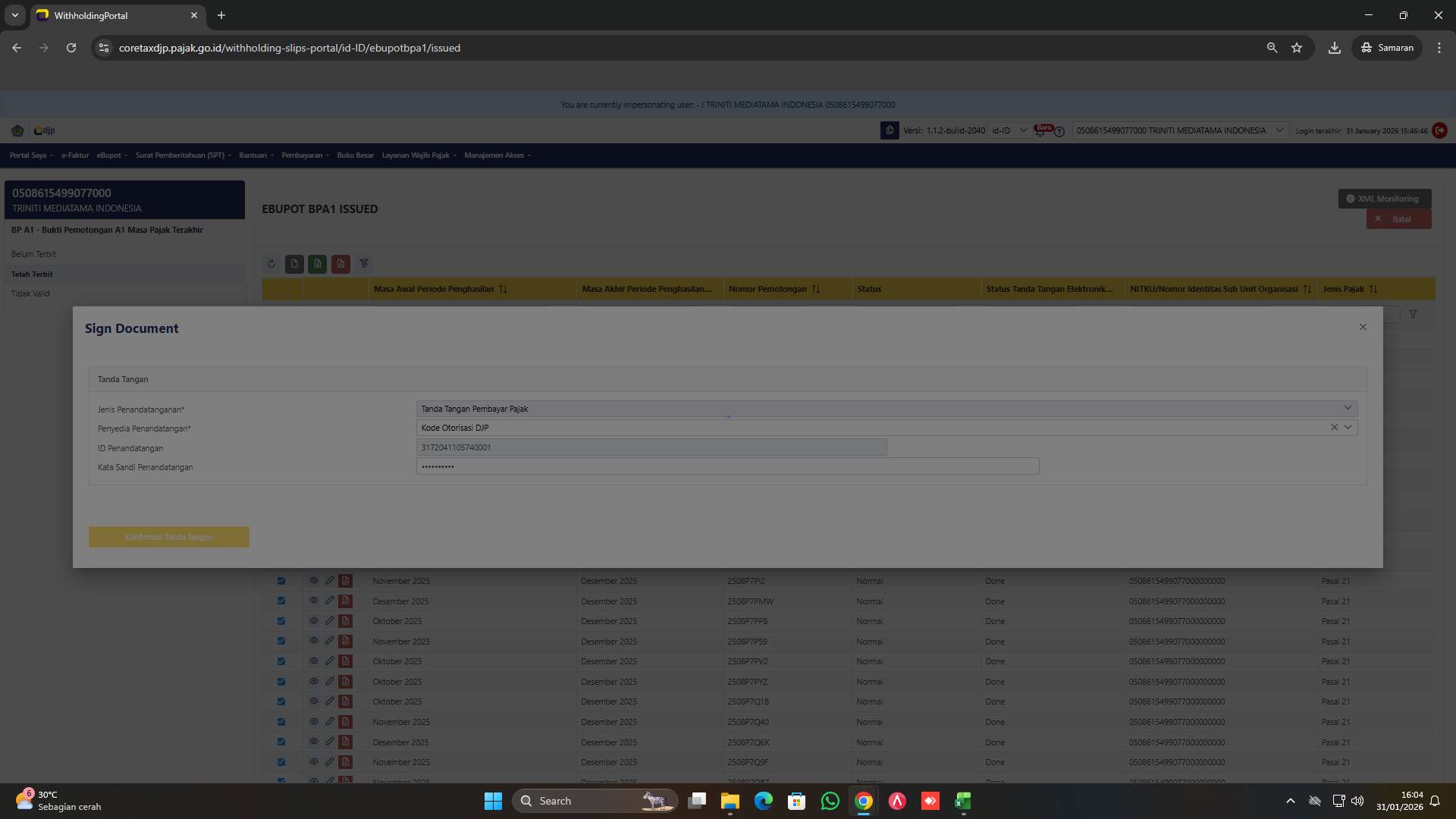Uncheck the row for slip 2508P7PP8

point(281,620)
